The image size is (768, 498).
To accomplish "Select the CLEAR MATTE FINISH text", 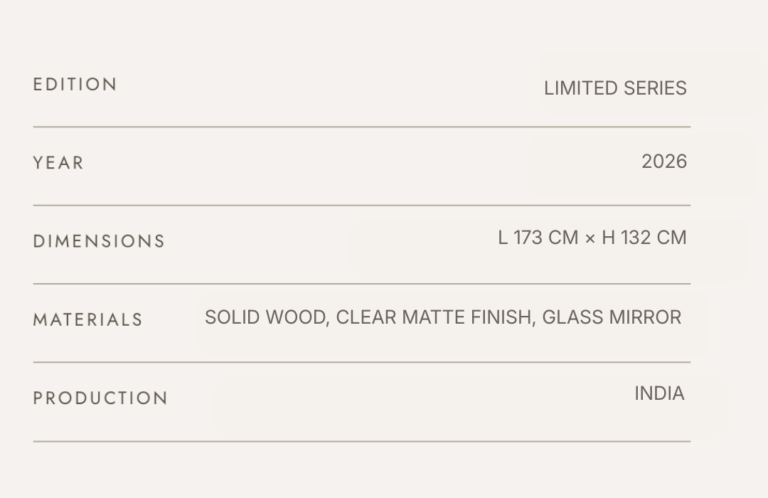I will (x=434, y=318).
